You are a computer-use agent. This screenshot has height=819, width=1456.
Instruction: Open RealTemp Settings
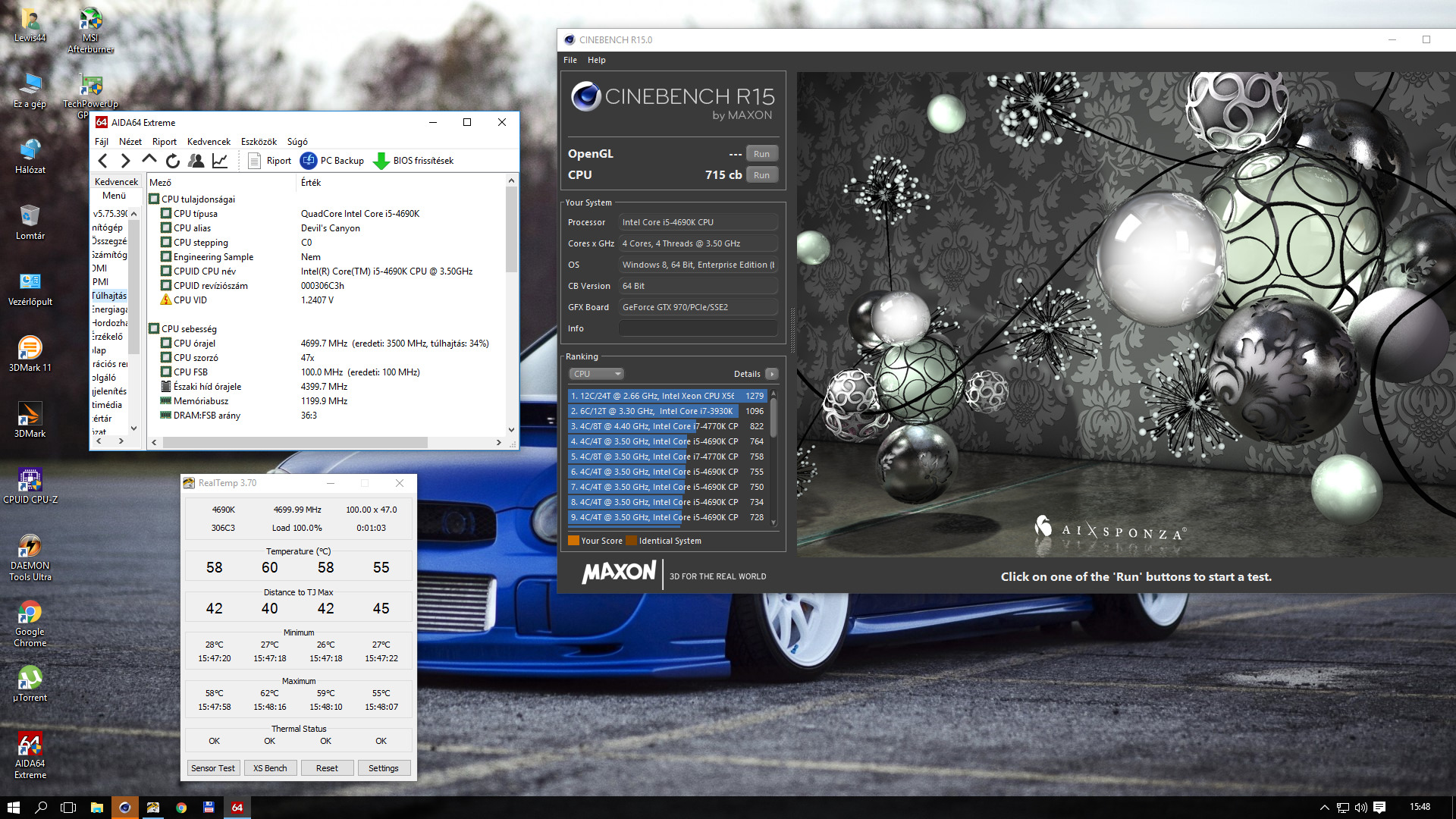point(384,768)
